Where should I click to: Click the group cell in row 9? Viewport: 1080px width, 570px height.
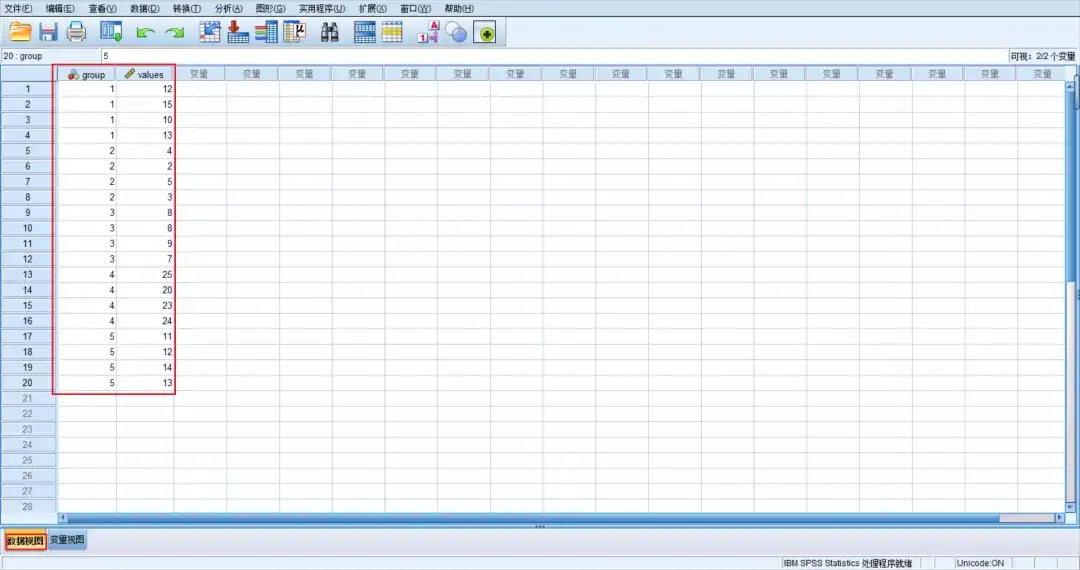pos(87,213)
